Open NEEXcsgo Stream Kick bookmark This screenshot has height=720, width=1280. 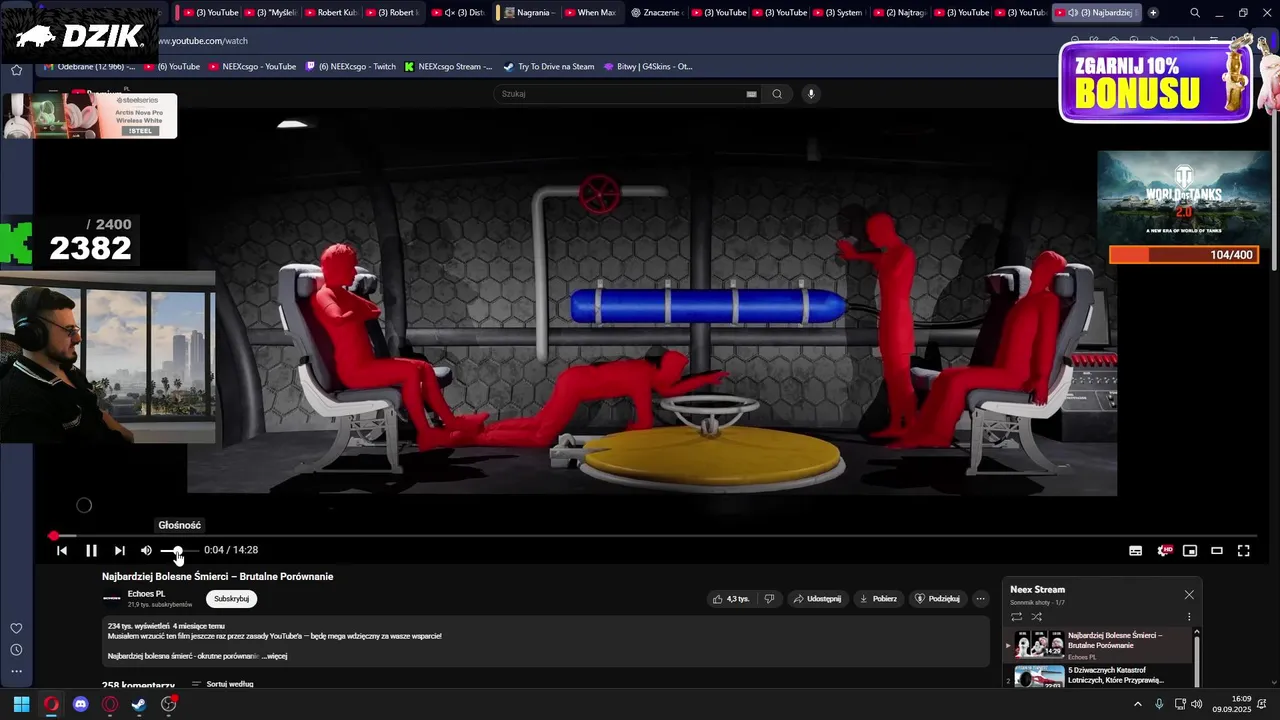click(x=448, y=67)
